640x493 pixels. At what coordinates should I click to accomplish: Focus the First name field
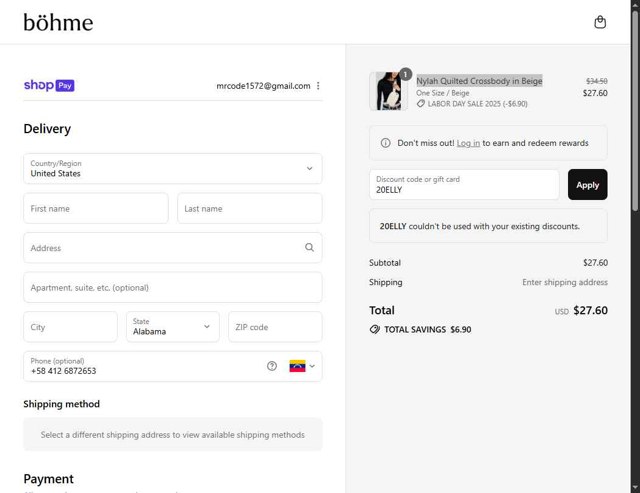(x=96, y=208)
